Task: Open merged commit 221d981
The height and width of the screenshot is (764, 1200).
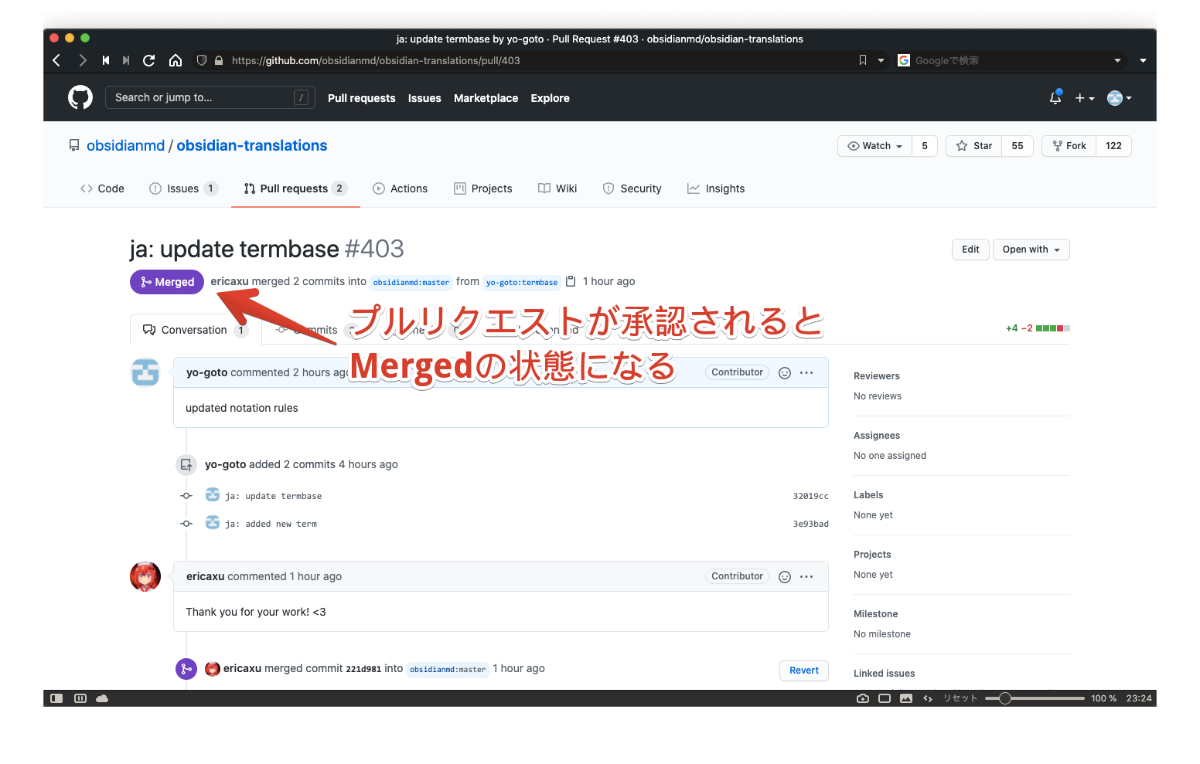Action: coord(363,669)
